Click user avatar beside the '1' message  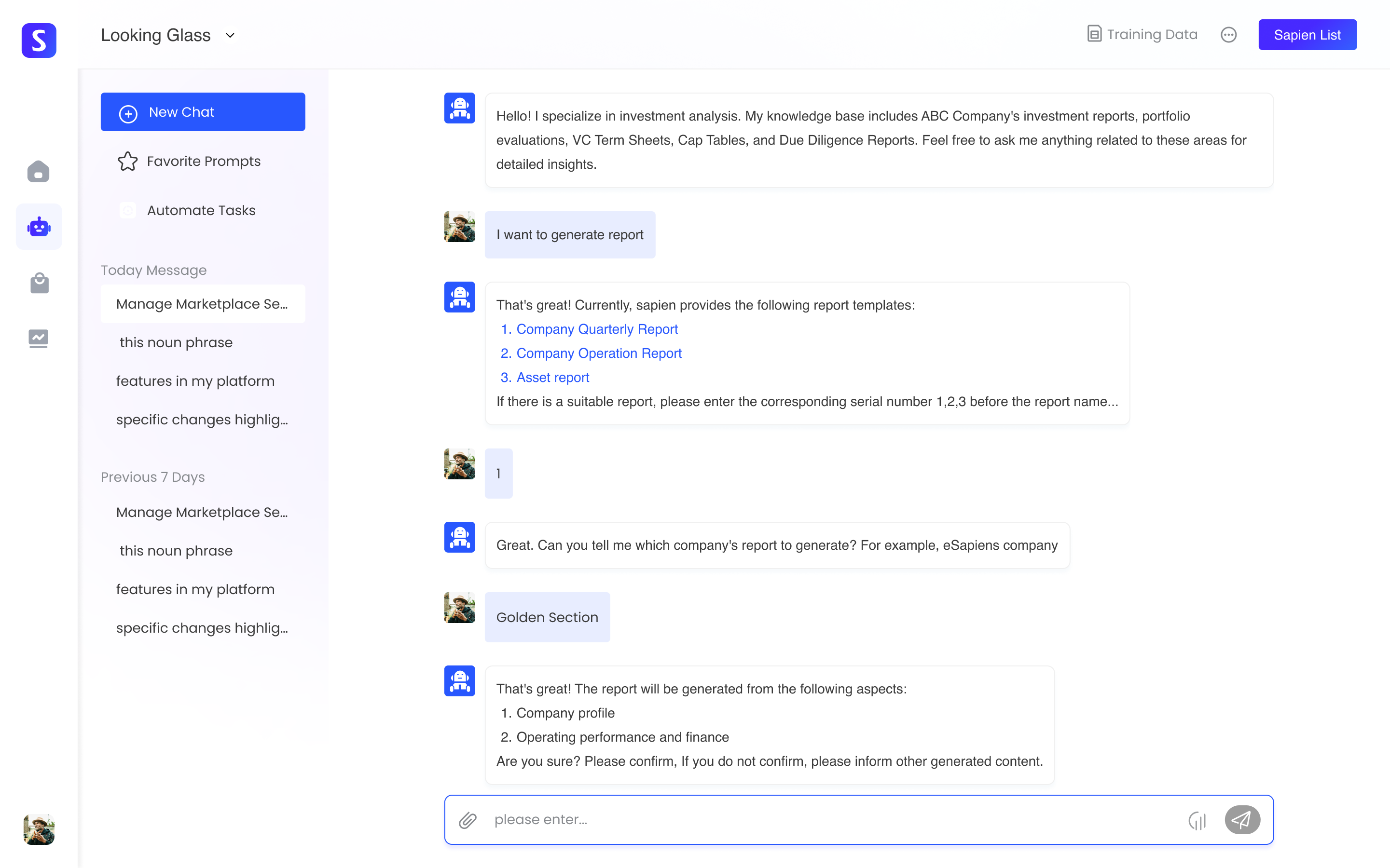pos(459,464)
